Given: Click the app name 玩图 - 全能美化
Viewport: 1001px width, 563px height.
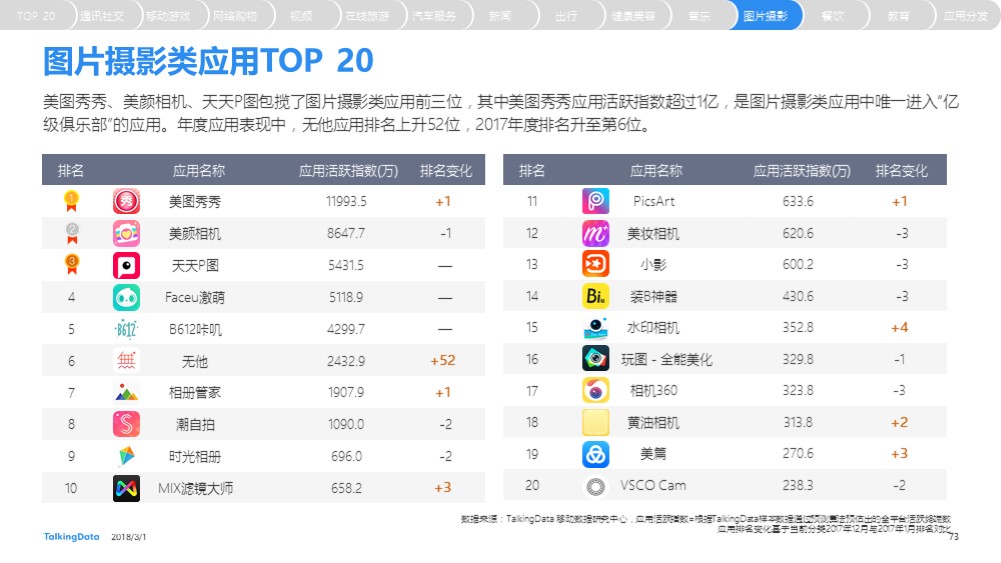Looking at the screenshot, I should click(x=666, y=359).
